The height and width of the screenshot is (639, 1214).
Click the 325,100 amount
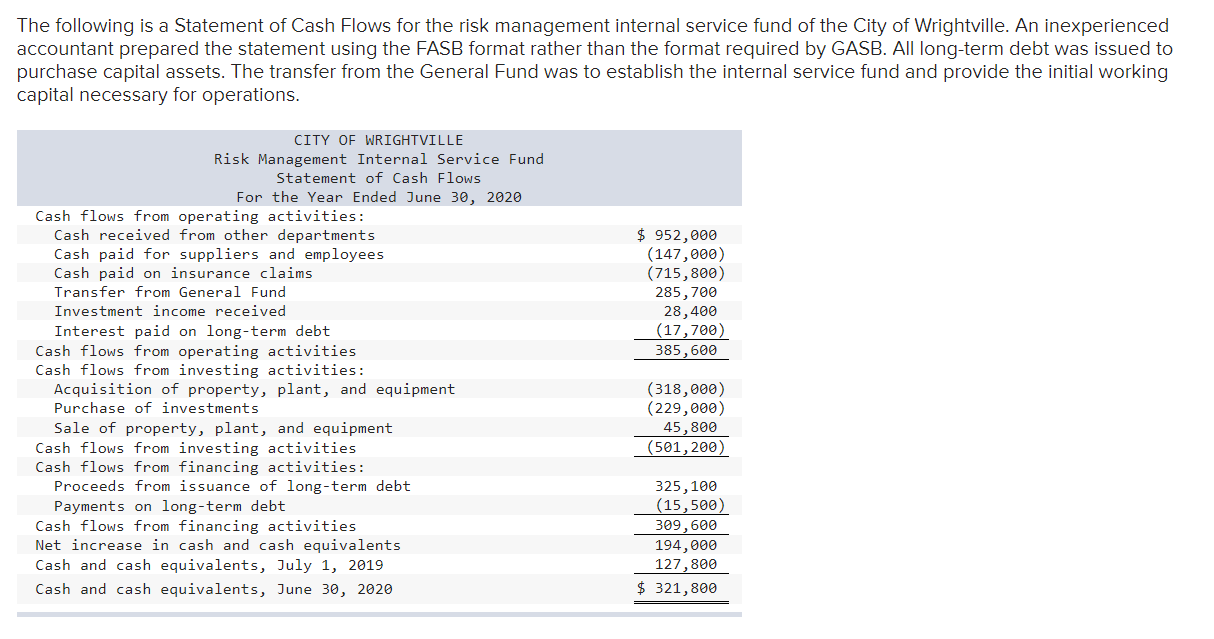pos(686,486)
